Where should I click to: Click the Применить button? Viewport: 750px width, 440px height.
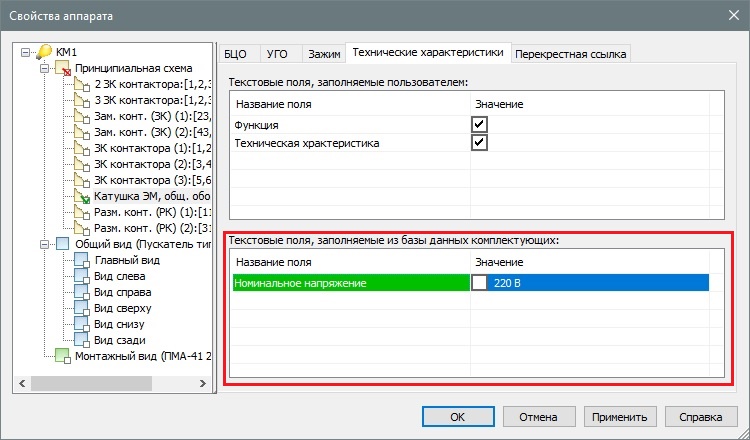point(620,416)
